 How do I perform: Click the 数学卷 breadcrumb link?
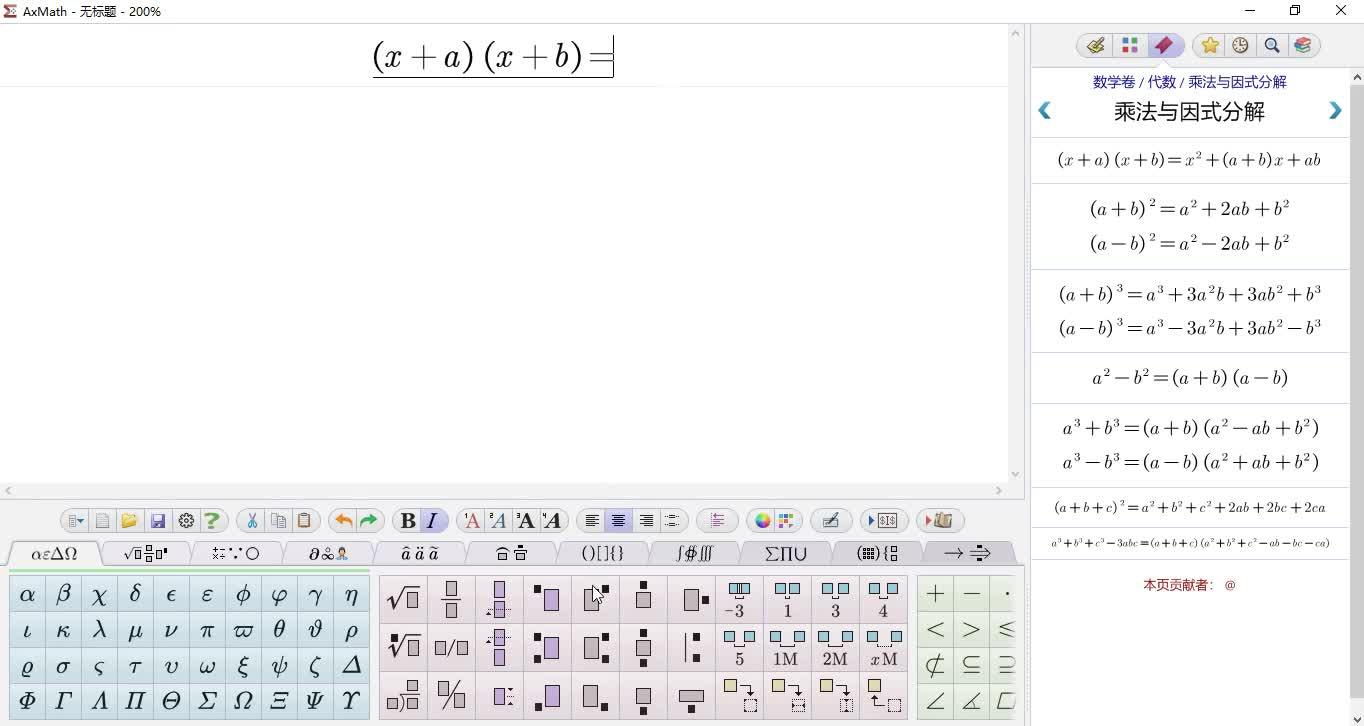point(1114,82)
